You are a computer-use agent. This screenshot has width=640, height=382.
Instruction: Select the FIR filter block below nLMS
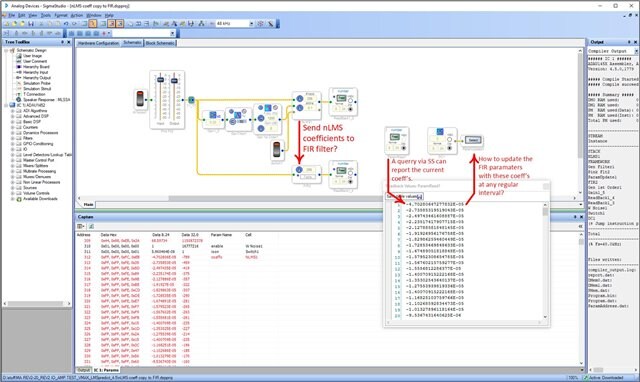tap(307, 175)
